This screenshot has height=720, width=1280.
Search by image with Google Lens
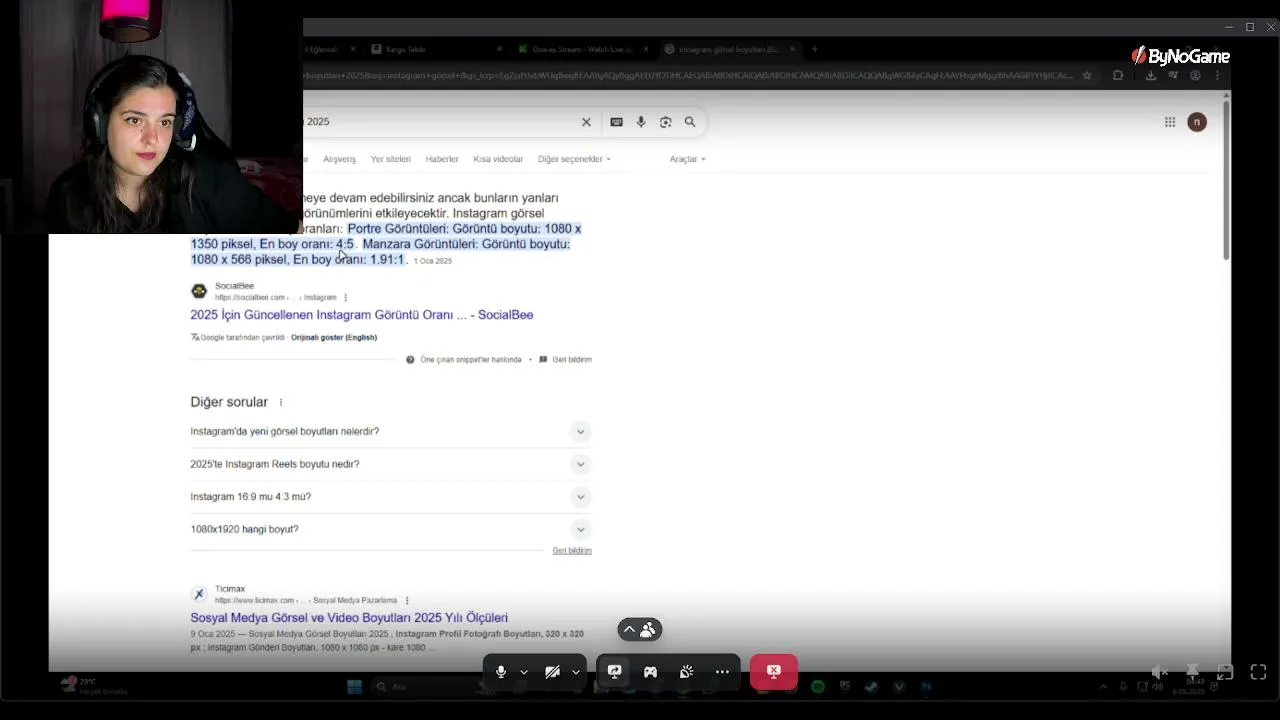[x=665, y=122]
